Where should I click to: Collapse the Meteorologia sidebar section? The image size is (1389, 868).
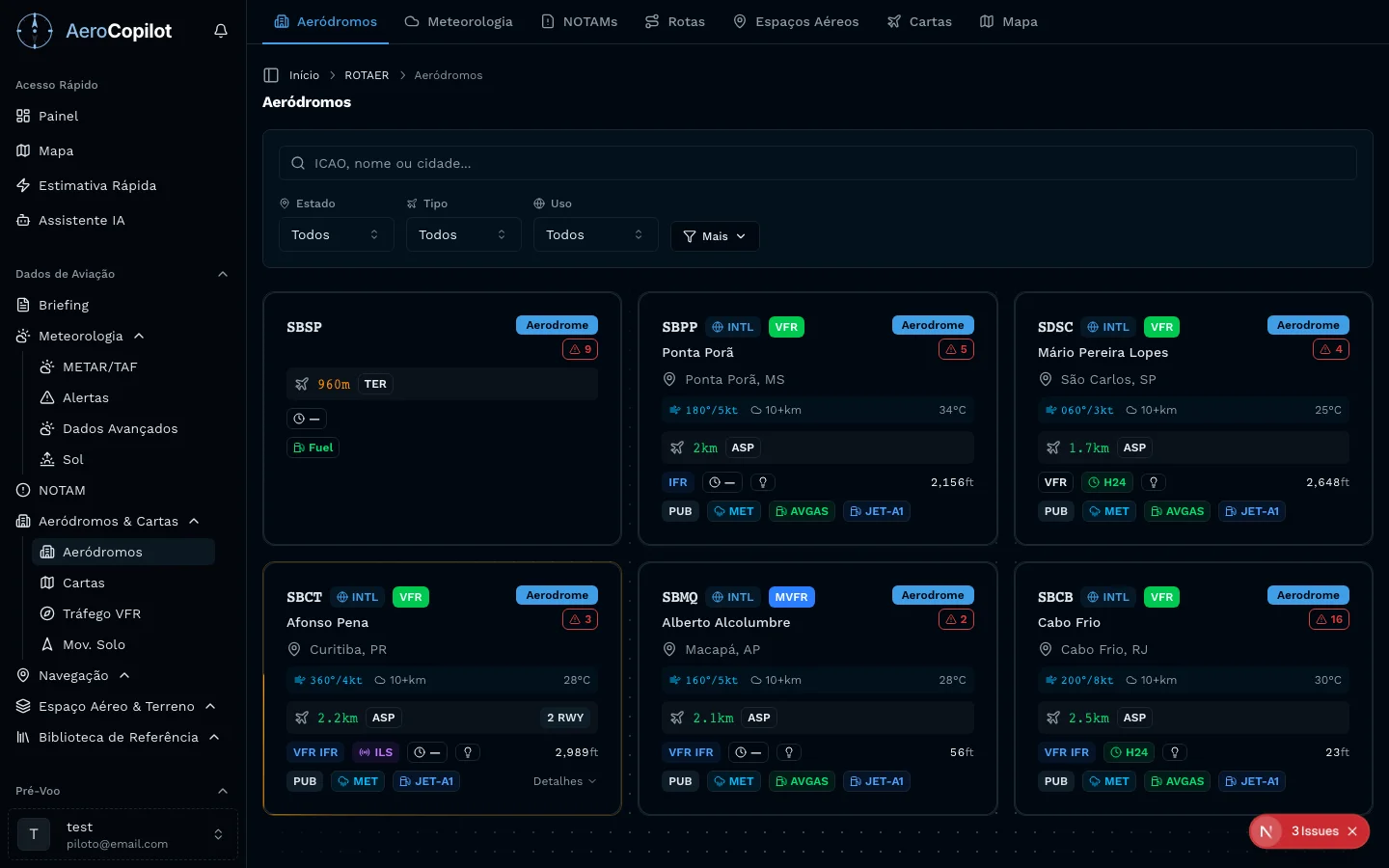coord(139,336)
